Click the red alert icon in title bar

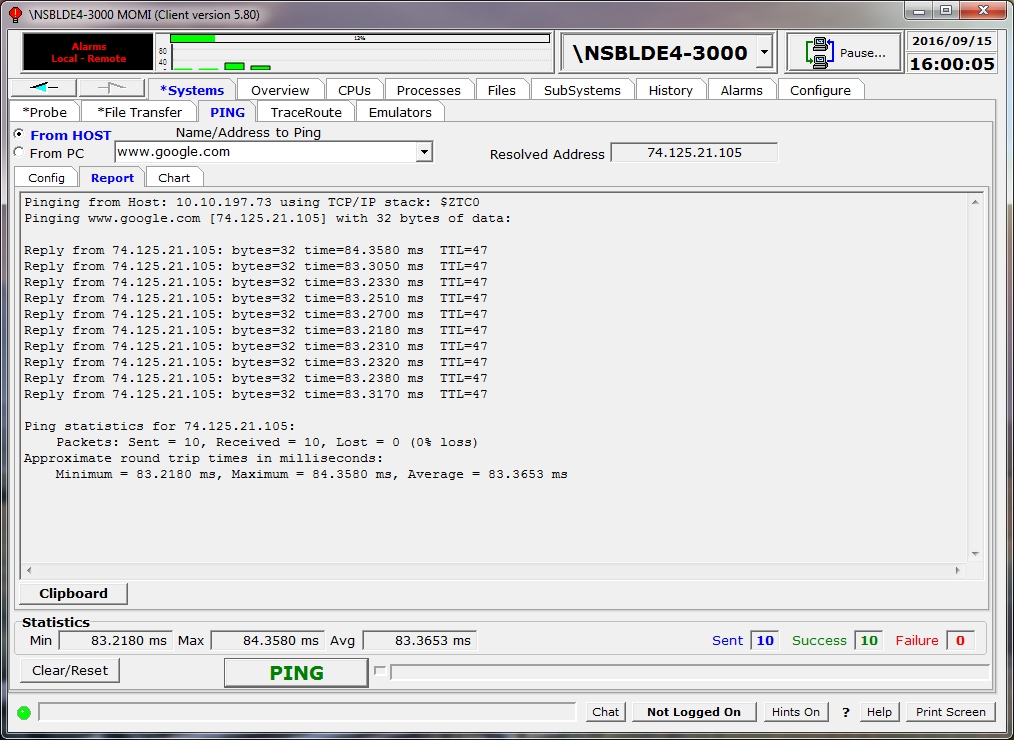click(14, 15)
